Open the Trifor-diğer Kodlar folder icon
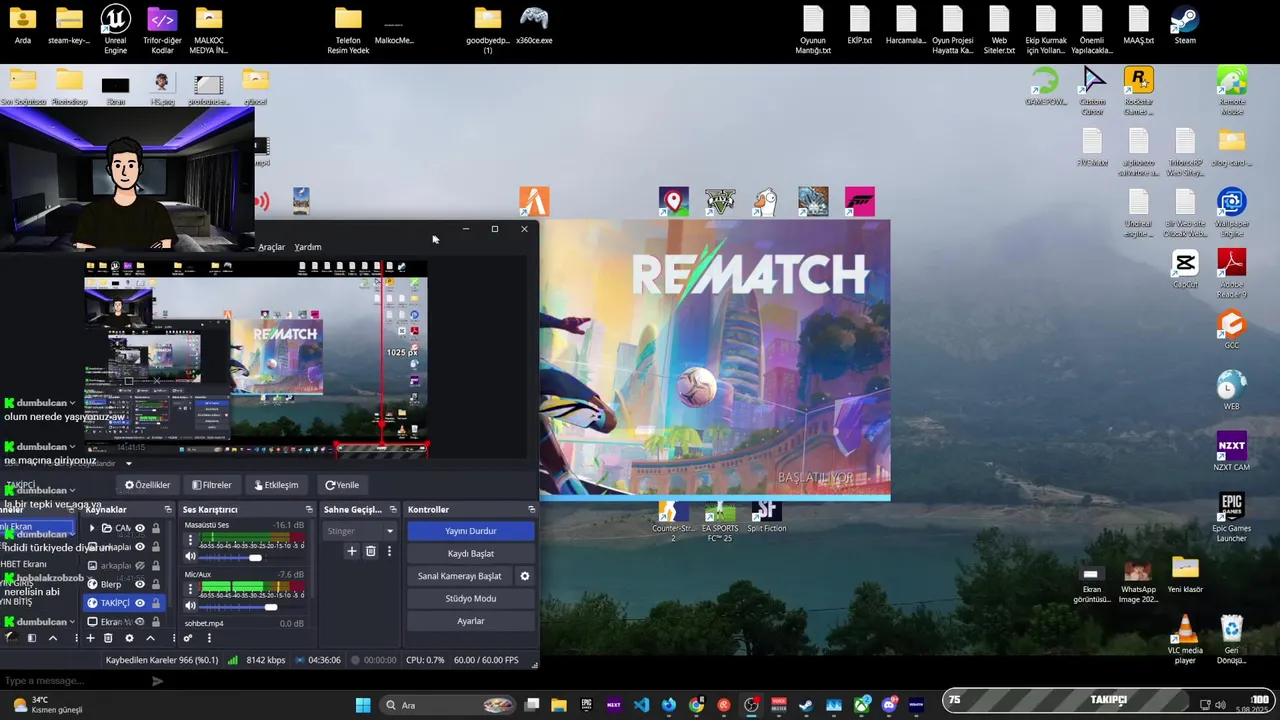 coord(162,28)
